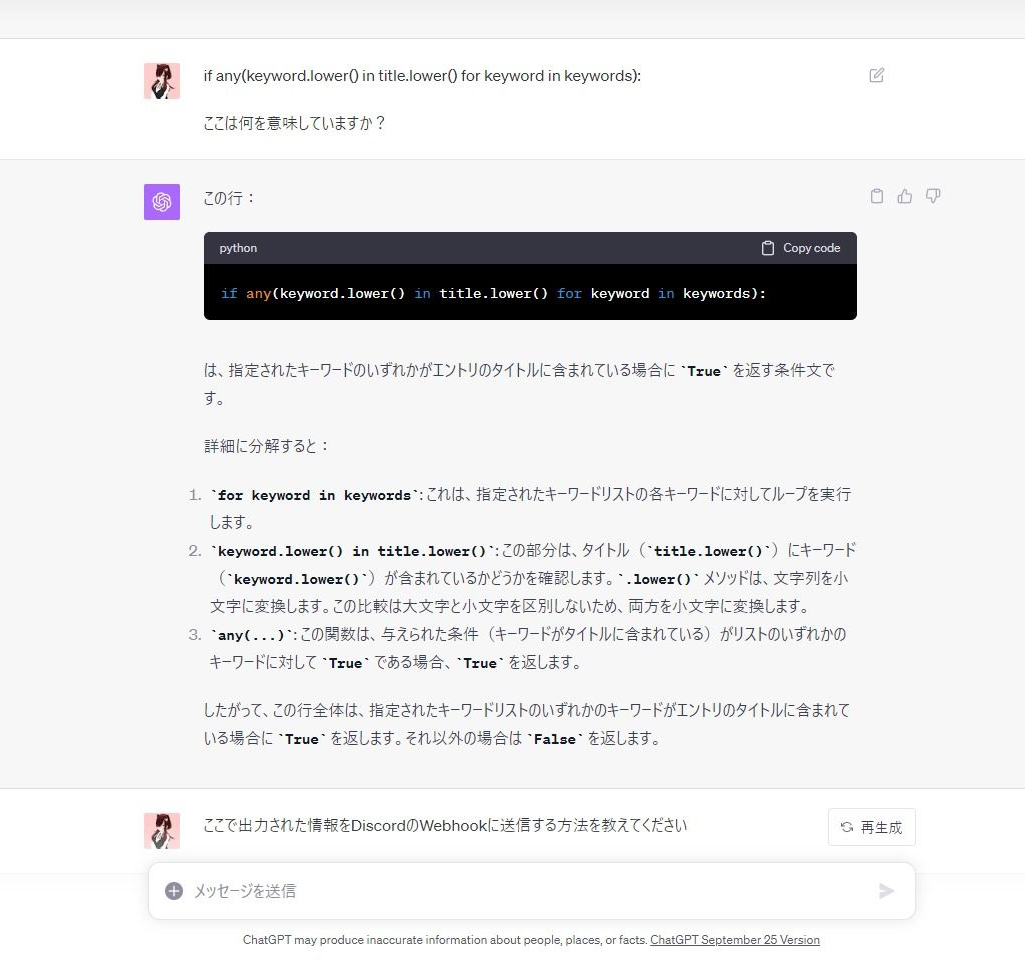Click the edit pencil icon on the user message
Image resolution: width=1025 pixels, height=972 pixels.
[877, 75]
